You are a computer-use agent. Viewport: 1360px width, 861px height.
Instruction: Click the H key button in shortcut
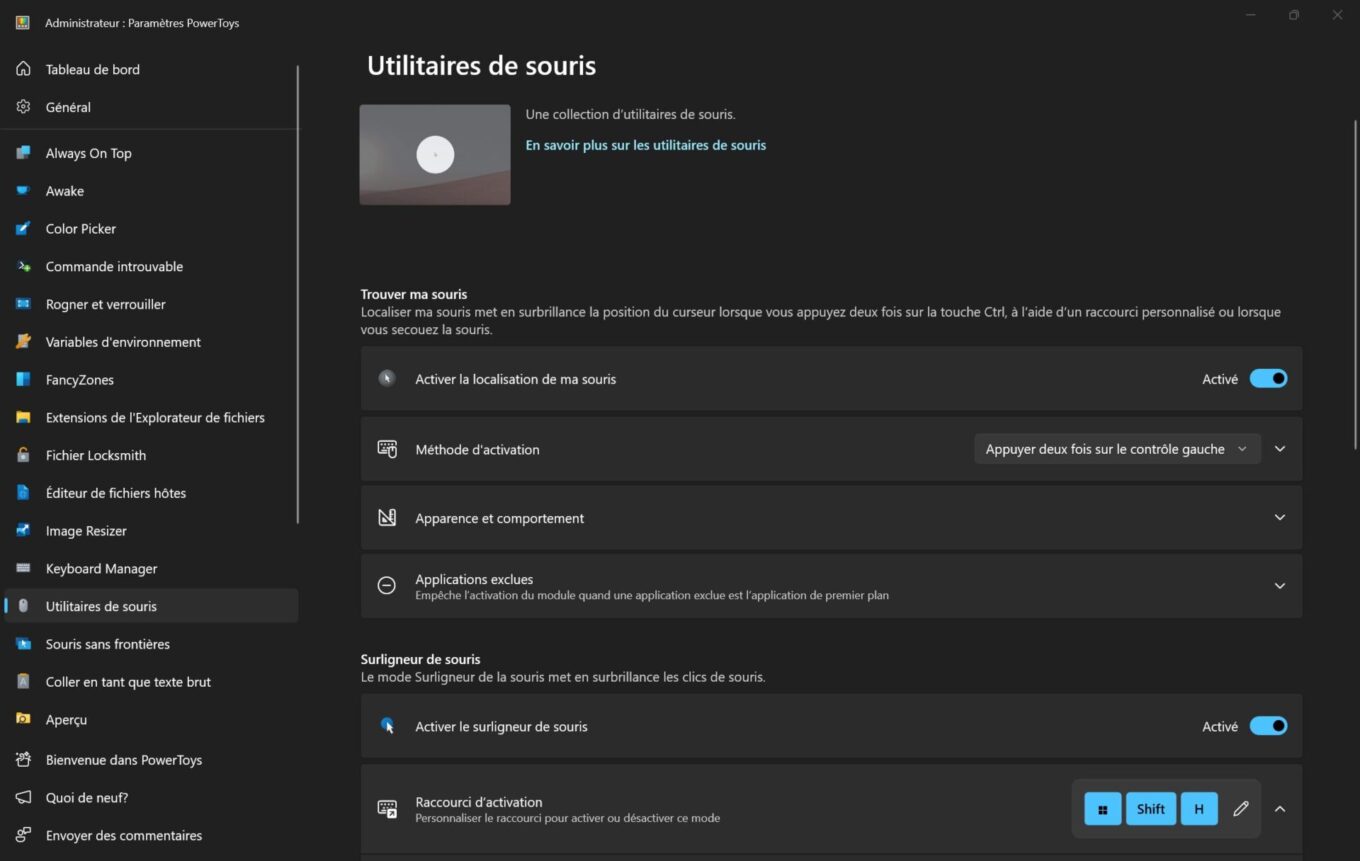tap(1199, 809)
